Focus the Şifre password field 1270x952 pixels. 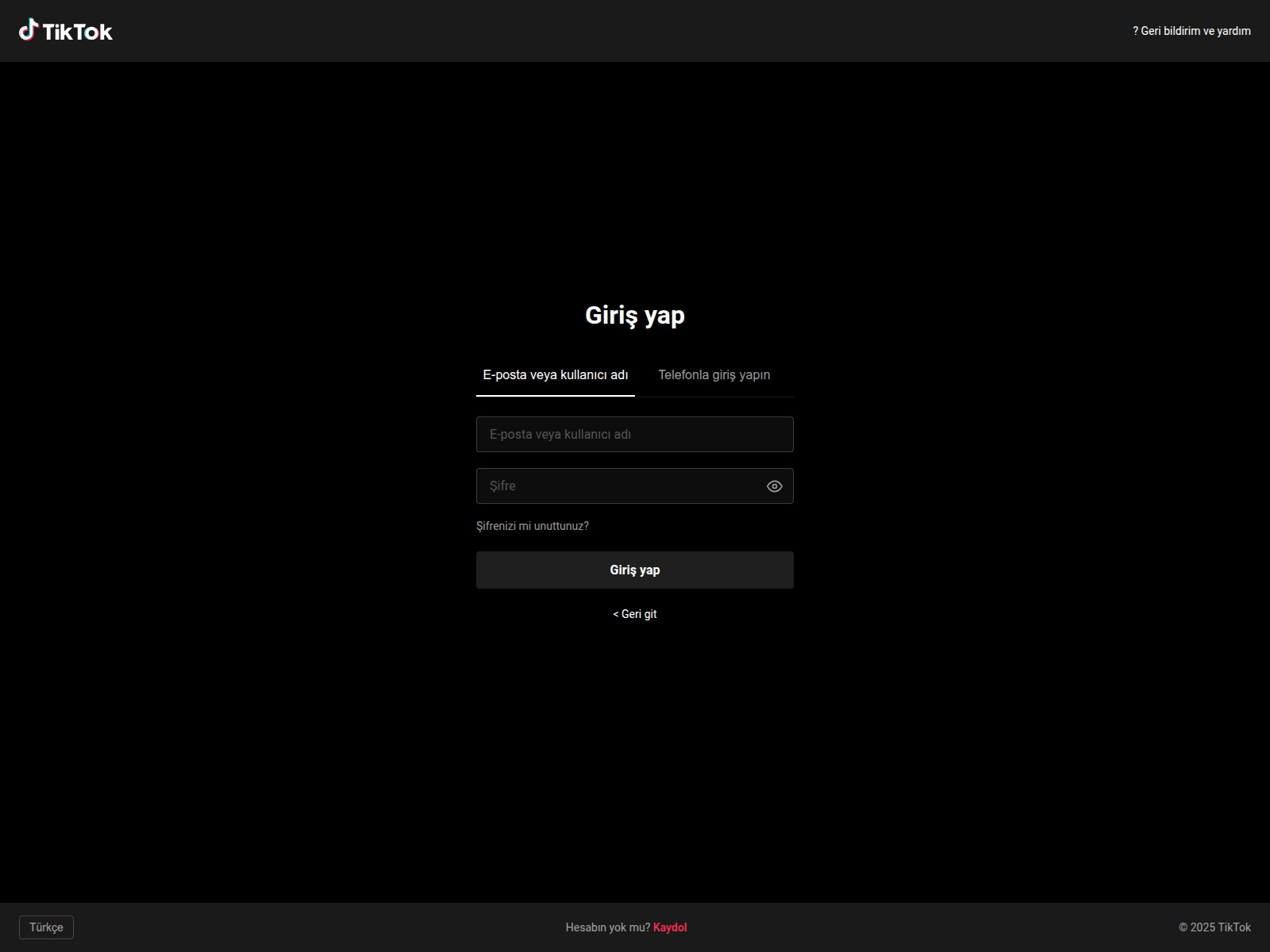click(635, 486)
